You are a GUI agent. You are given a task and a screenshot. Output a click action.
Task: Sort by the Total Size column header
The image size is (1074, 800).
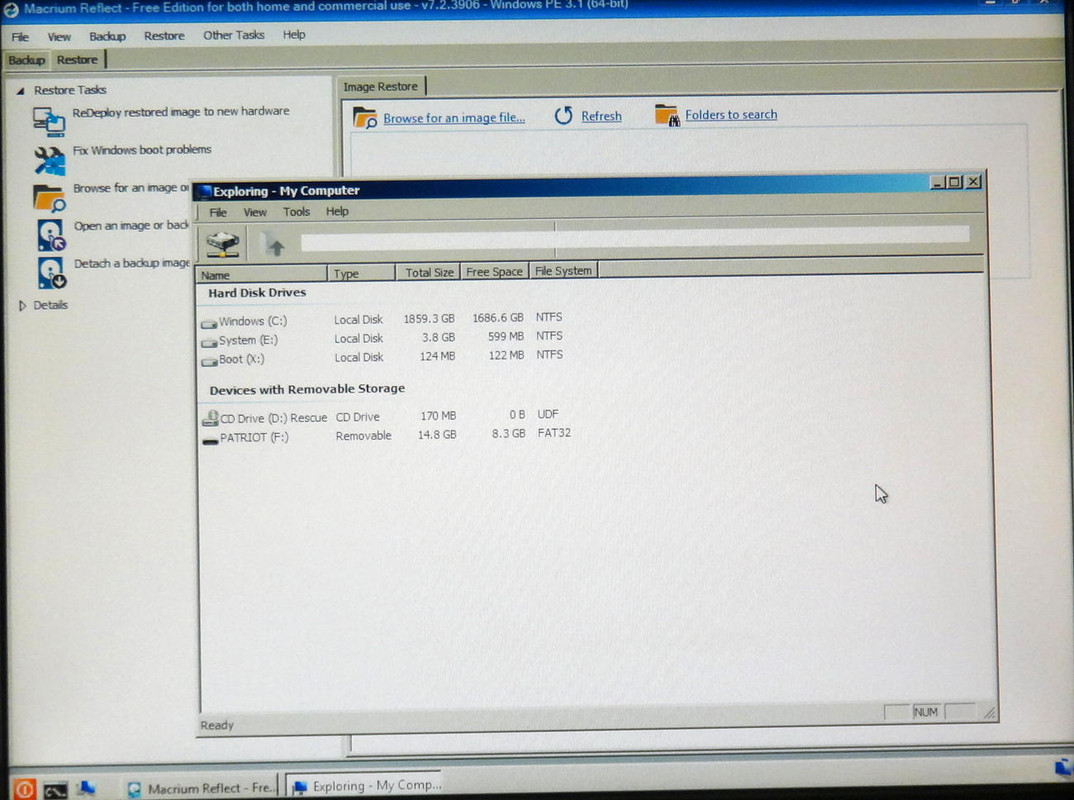(427, 272)
